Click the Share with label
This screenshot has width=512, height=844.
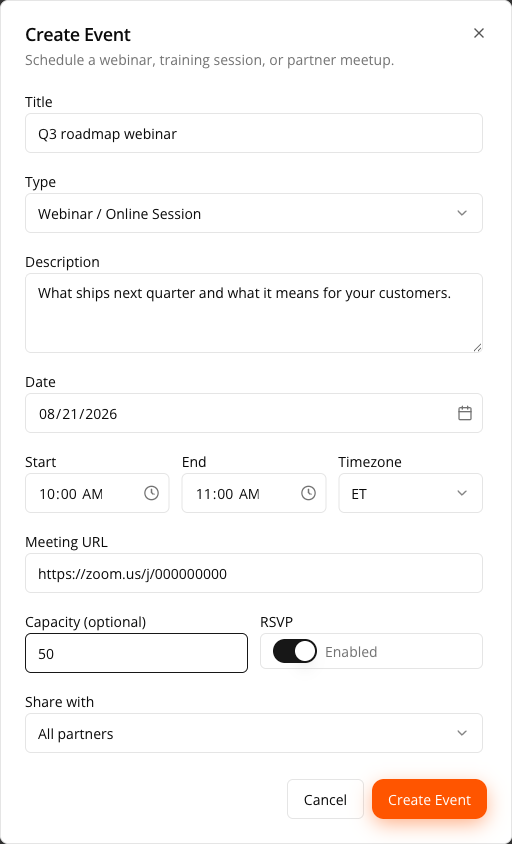(59, 702)
